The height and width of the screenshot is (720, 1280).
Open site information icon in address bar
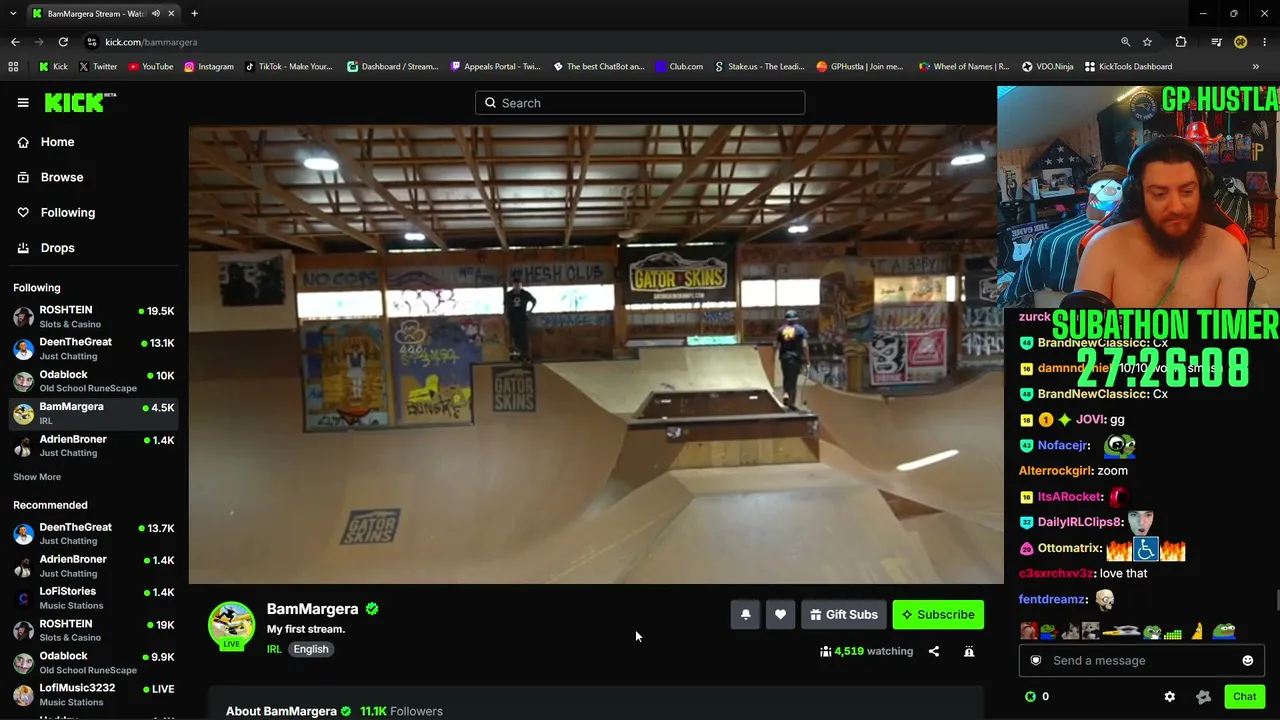click(x=92, y=42)
